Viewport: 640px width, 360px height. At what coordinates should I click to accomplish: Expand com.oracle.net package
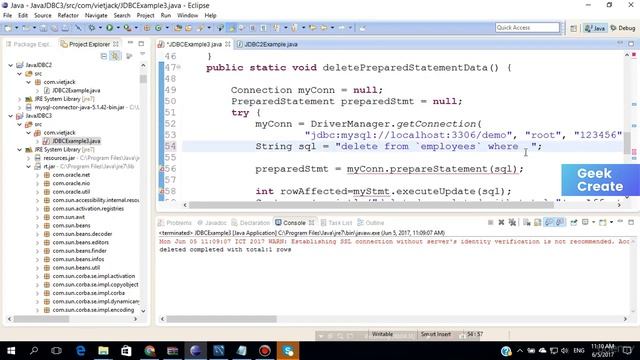(38, 175)
